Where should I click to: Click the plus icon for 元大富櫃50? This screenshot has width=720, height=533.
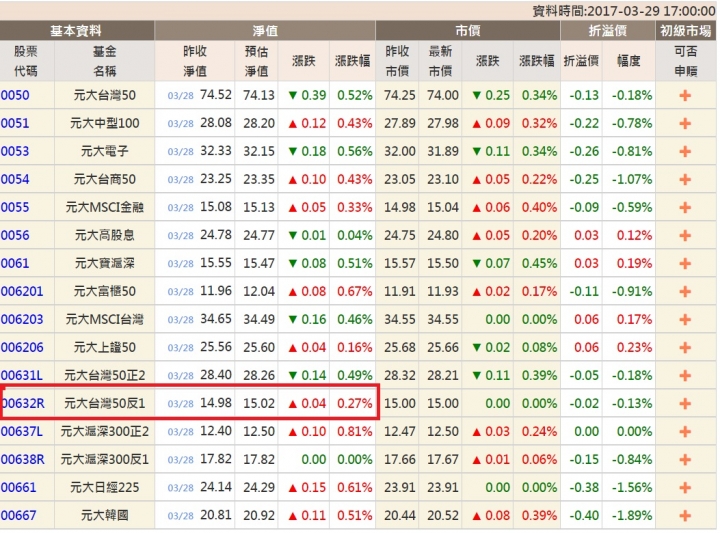pyautogui.click(x=685, y=292)
